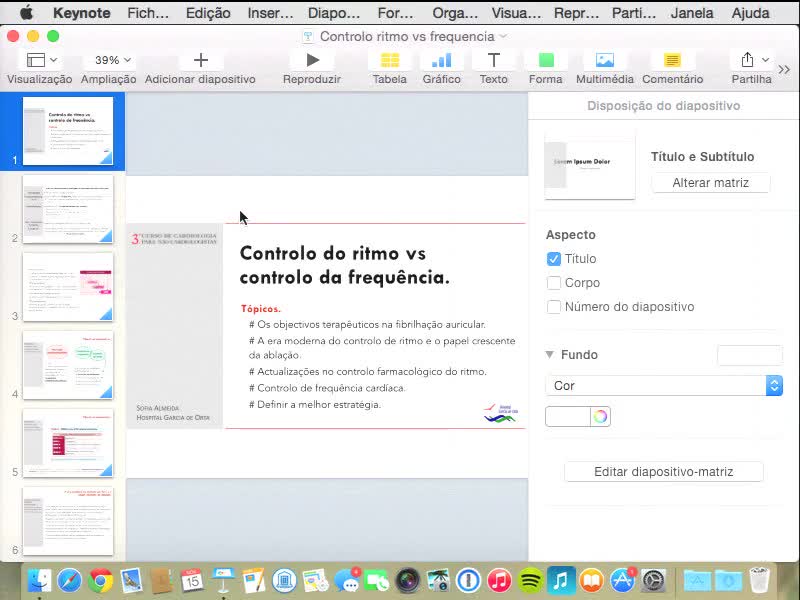The image size is (800, 600).
Task: Uncheck the Título checkbox
Action: [554, 259]
